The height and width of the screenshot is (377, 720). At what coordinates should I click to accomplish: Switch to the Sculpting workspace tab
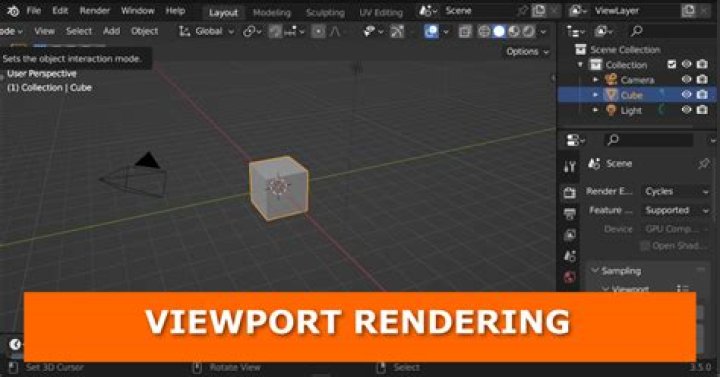pyautogui.click(x=325, y=12)
